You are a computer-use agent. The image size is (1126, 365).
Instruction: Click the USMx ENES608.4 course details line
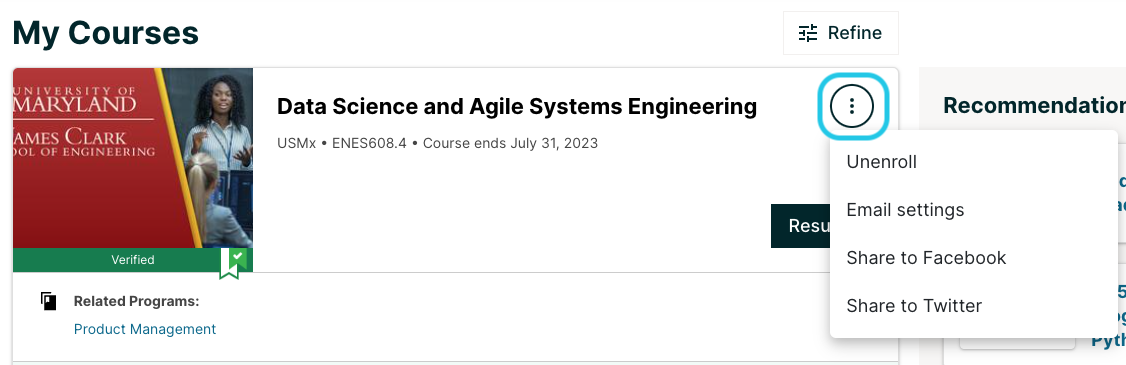(x=437, y=143)
